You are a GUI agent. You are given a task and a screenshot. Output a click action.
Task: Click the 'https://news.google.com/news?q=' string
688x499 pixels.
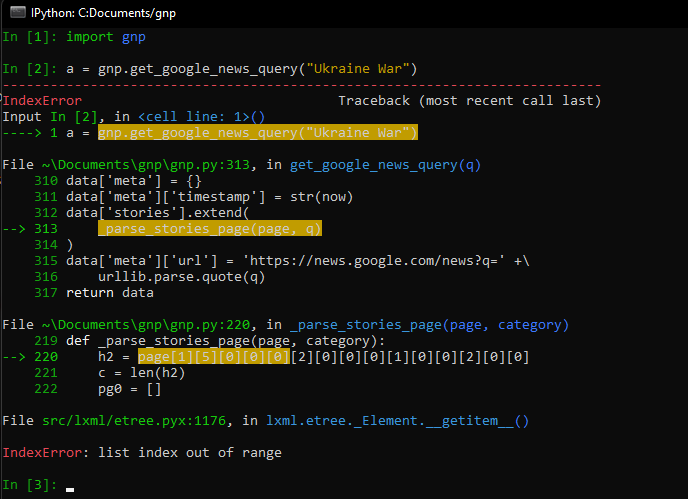coord(374,261)
